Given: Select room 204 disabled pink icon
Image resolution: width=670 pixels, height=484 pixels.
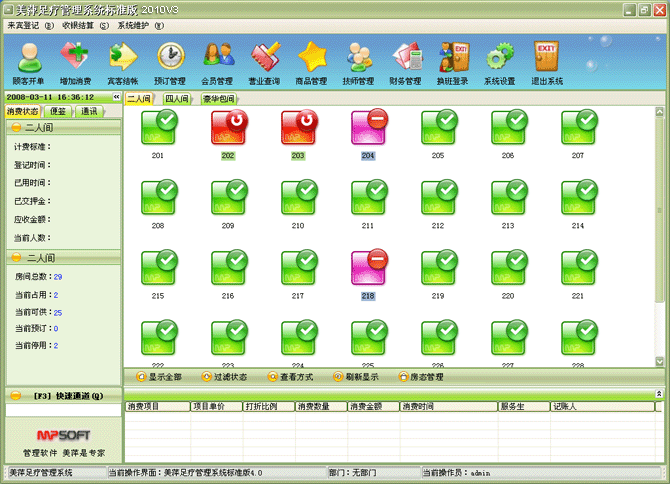Looking at the screenshot, I should pos(368,129).
